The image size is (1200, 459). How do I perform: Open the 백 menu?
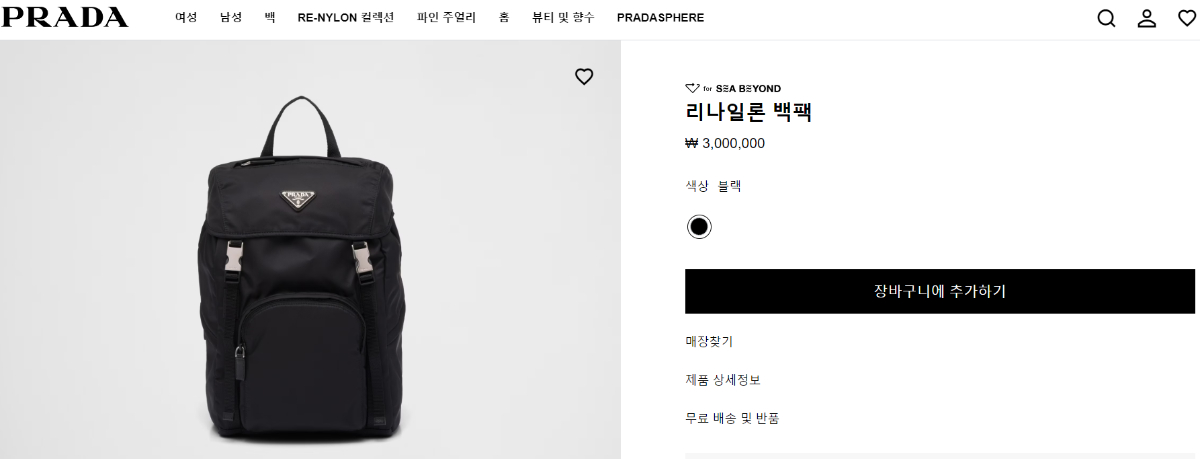[270, 18]
